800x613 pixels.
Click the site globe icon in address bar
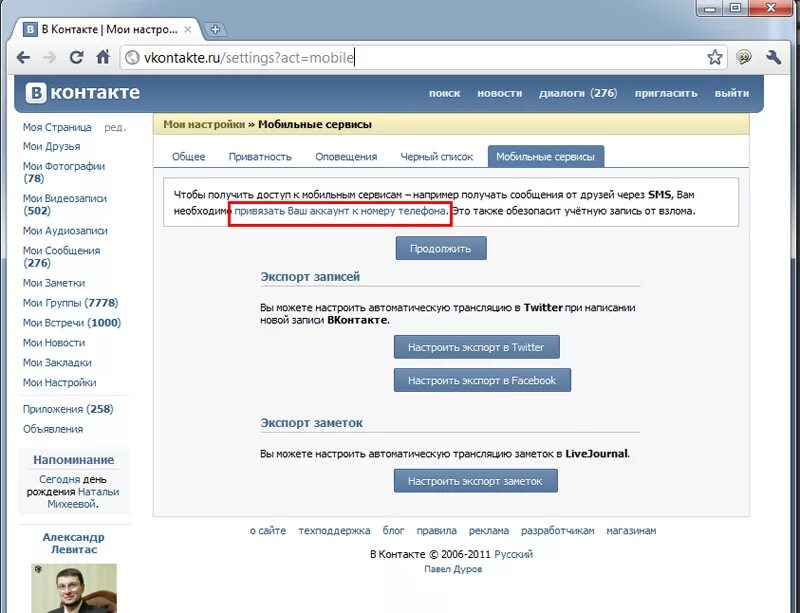132,58
